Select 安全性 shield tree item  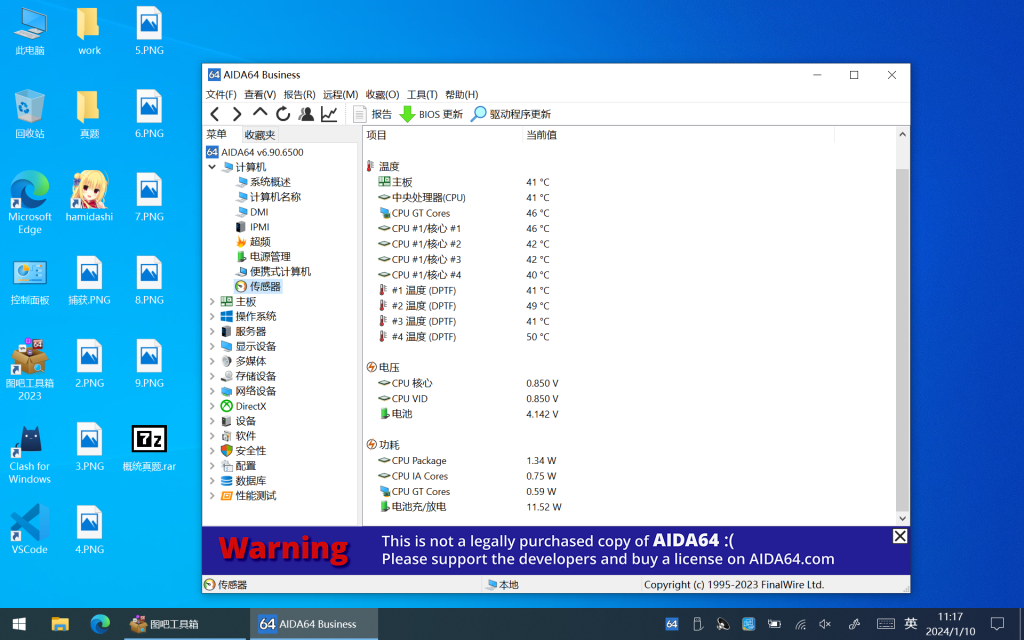[244, 451]
